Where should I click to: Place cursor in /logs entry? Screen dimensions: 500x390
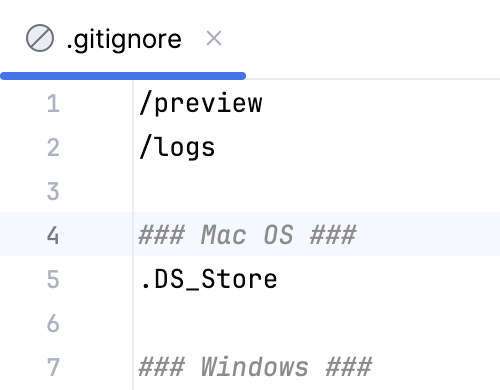tap(177, 148)
